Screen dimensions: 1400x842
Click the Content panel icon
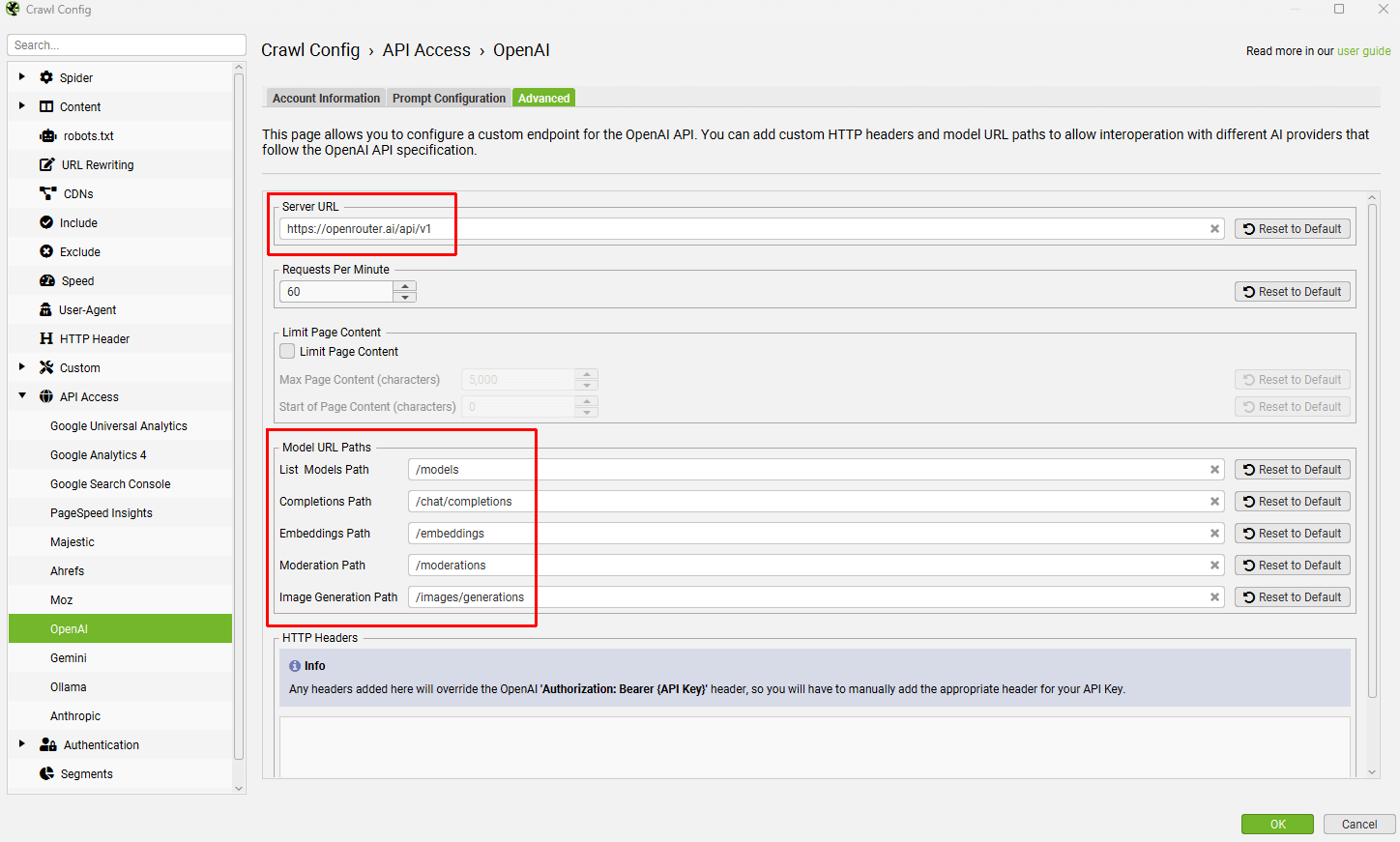(46, 106)
